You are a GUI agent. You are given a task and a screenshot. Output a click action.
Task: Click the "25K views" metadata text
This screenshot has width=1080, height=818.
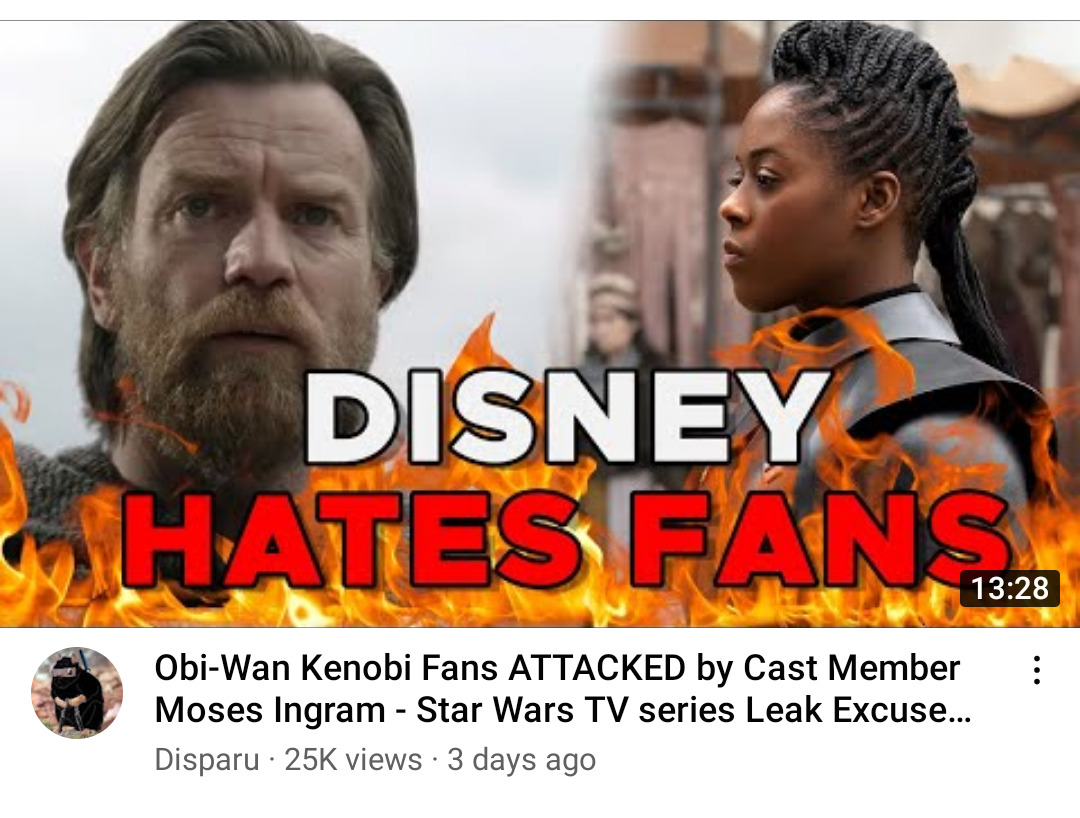pyautogui.click(x=353, y=760)
